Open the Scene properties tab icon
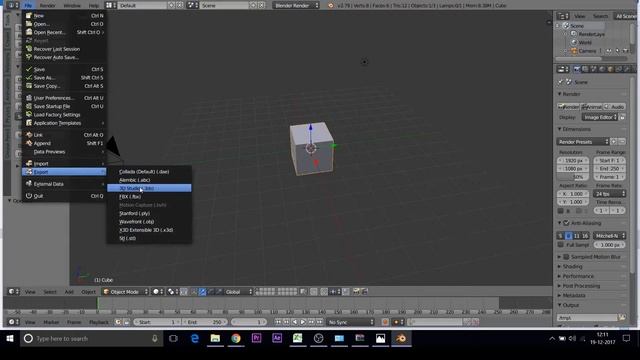This screenshot has height=360, width=640. tap(593, 69)
